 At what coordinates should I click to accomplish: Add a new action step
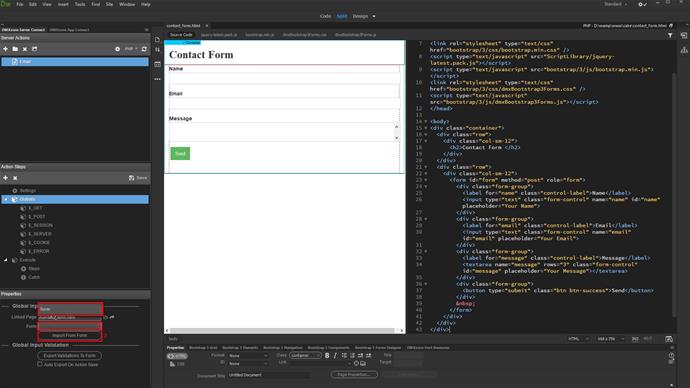(5, 178)
